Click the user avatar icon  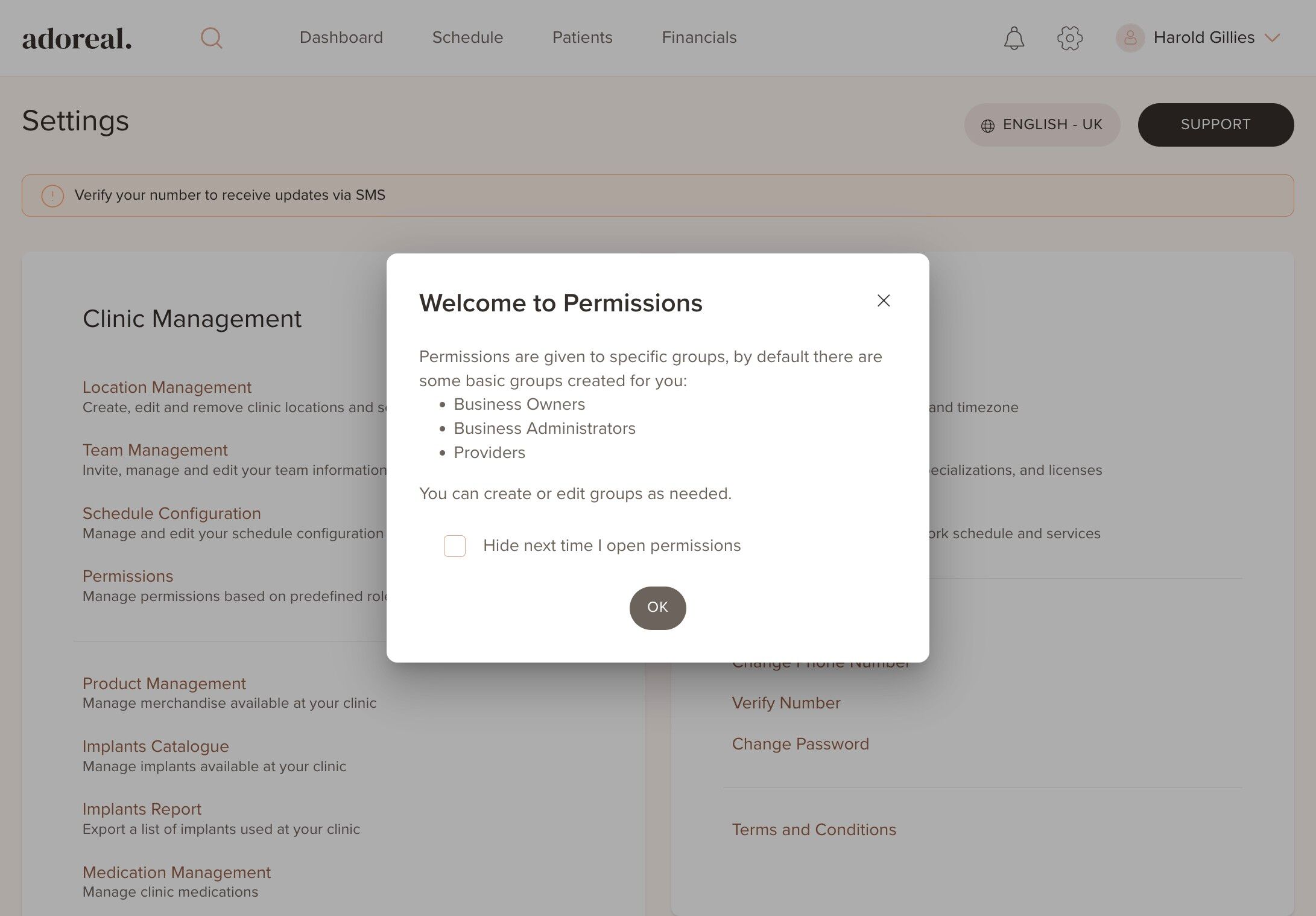coord(1130,38)
